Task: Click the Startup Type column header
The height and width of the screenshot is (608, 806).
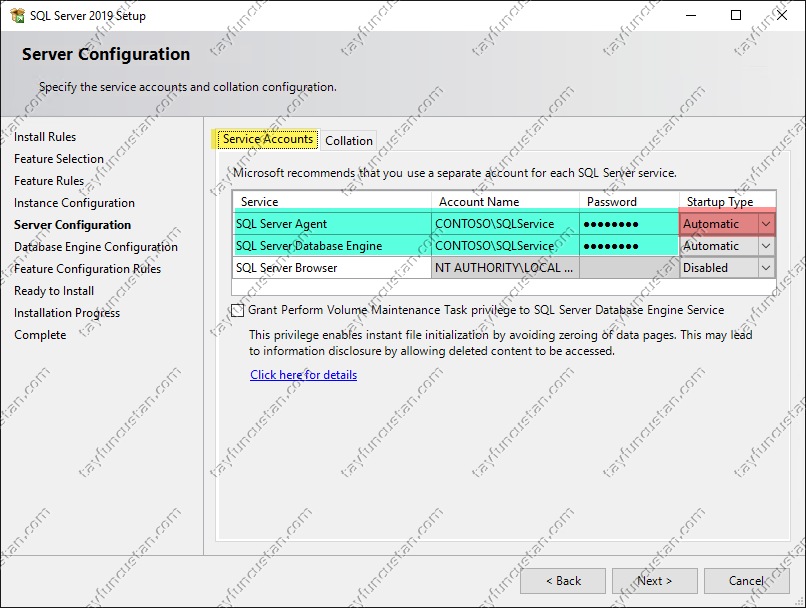Action: pos(727,201)
